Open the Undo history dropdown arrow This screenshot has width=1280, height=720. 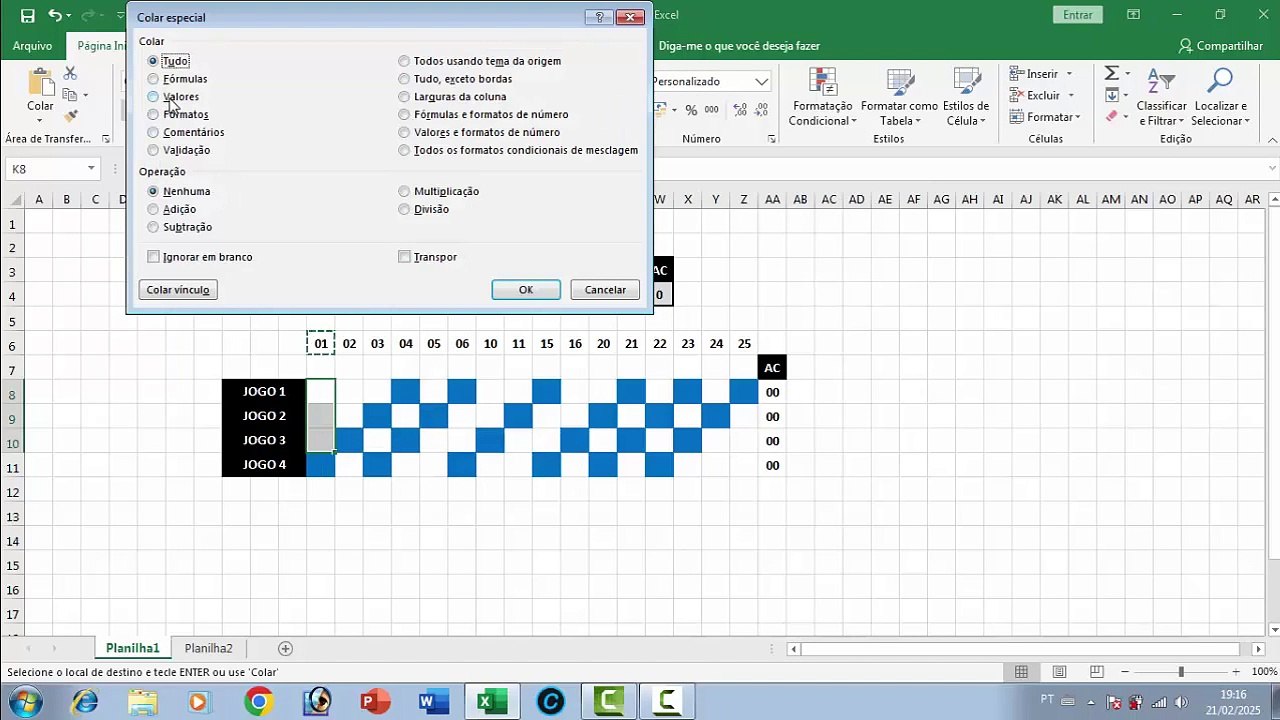pyautogui.click(x=69, y=16)
